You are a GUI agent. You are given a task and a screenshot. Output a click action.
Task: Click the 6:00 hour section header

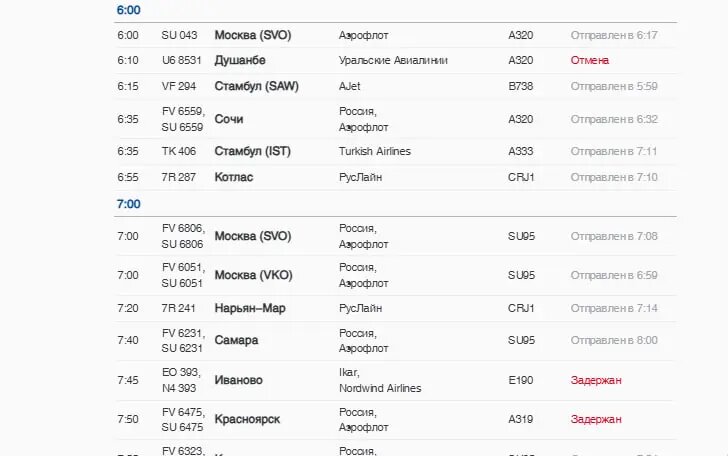(x=129, y=10)
